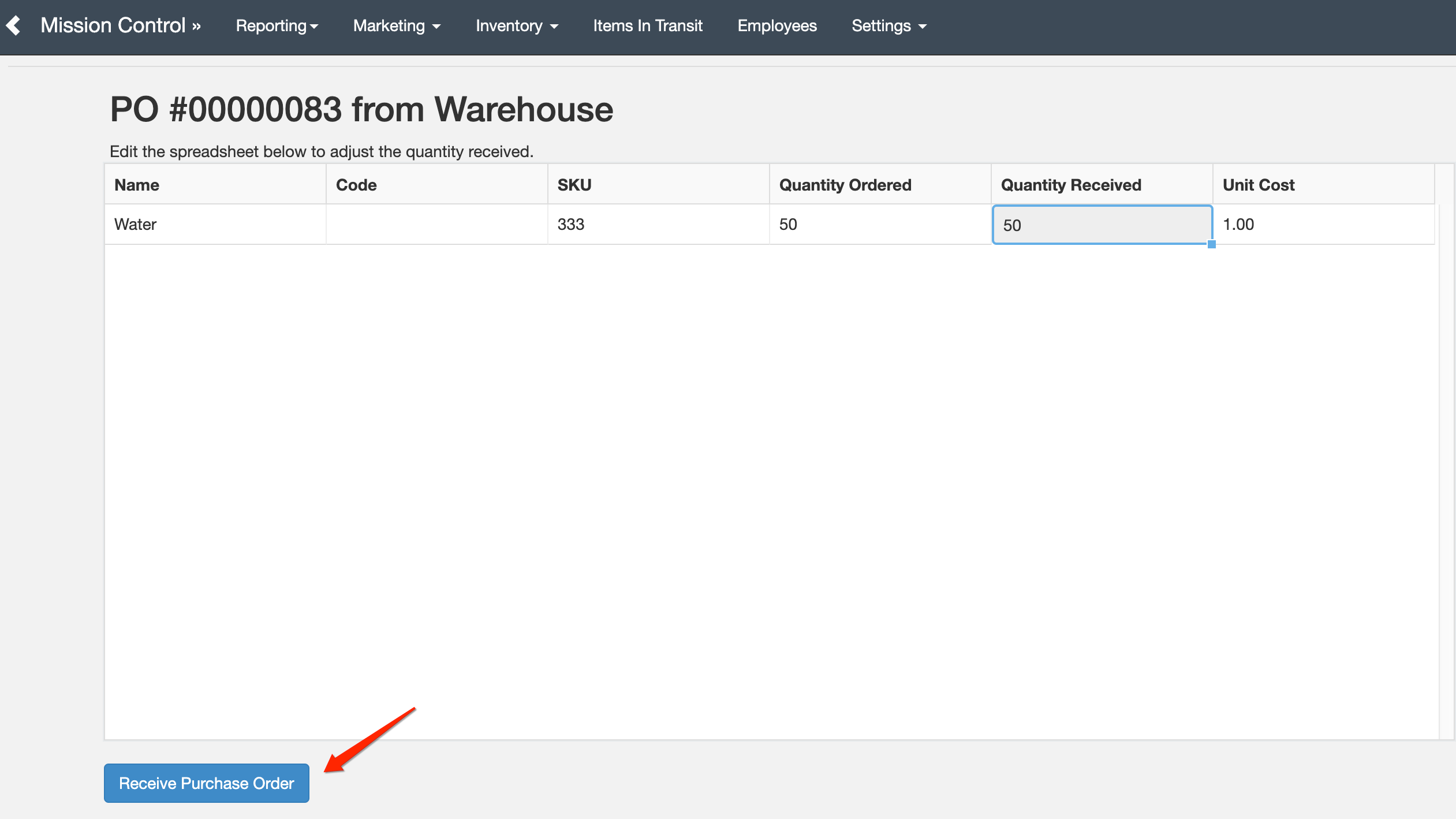1456x819 pixels.
Task: Click the SKU column header
Action: pos(659,184)
